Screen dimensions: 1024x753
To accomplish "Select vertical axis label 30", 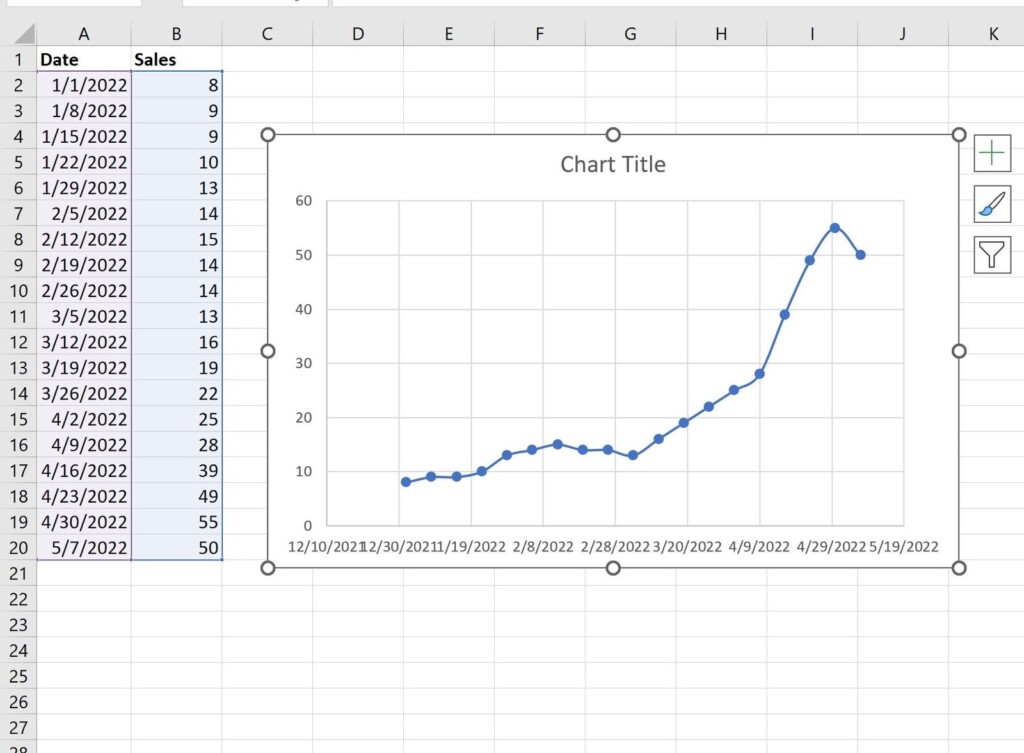I will coord(304,363).
